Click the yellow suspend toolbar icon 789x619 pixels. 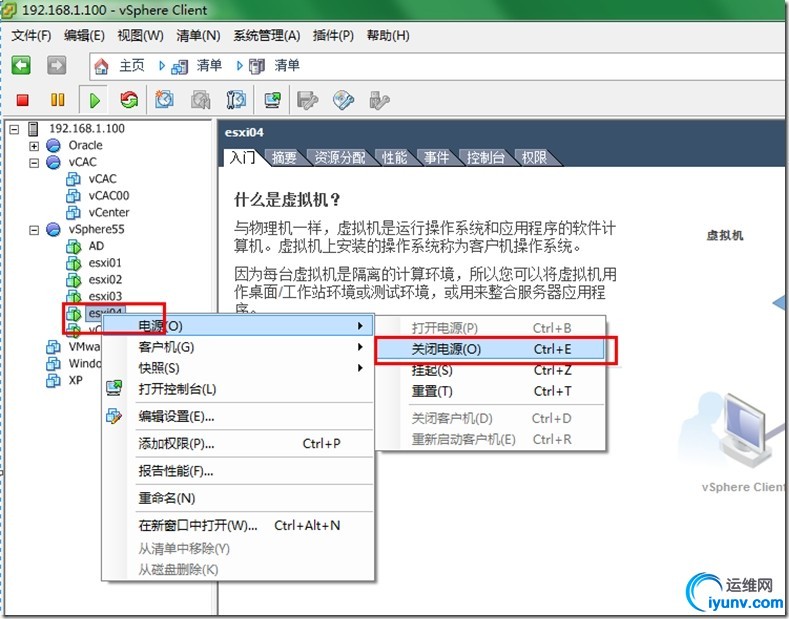pos(57,100)
